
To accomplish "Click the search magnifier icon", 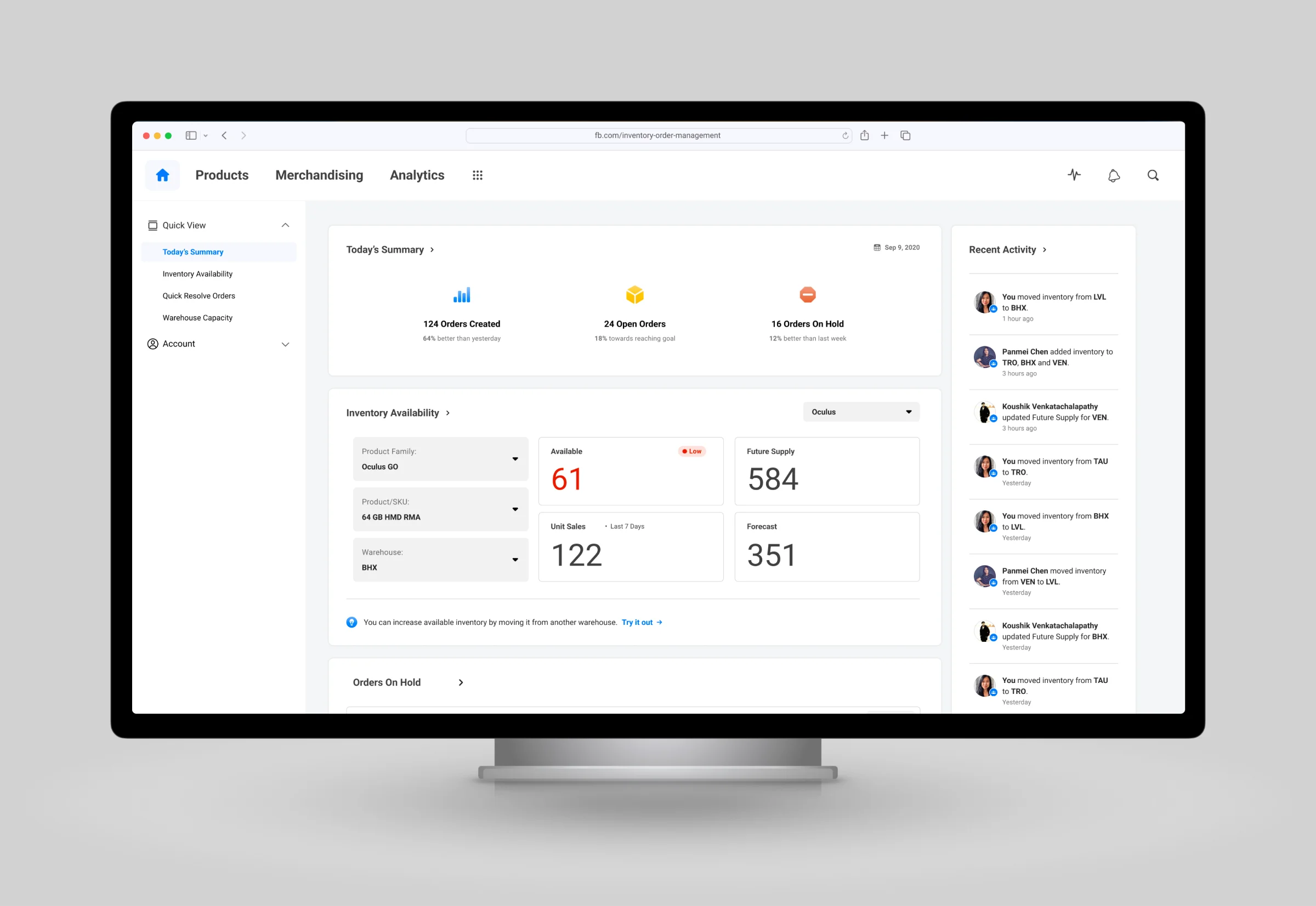I will (x=1153, y=175).
